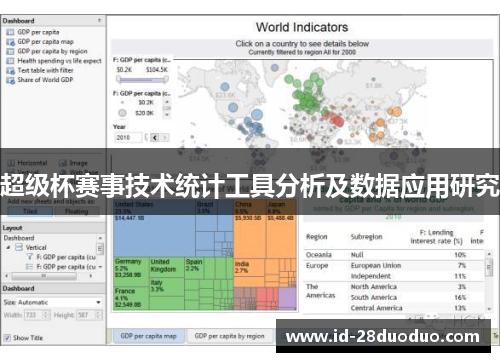The width and height of the screenshot is (500, 362).
Task: Select the Spain treemap cell
Action: (194, 268)
